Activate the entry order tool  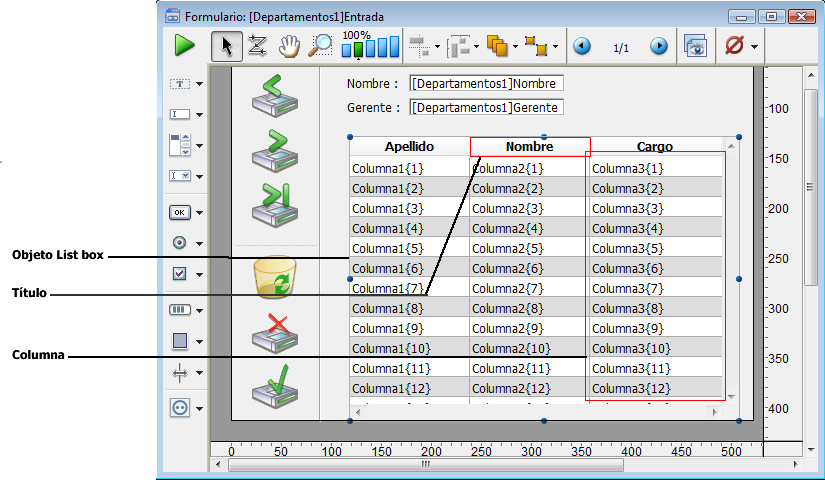(257, 46)
